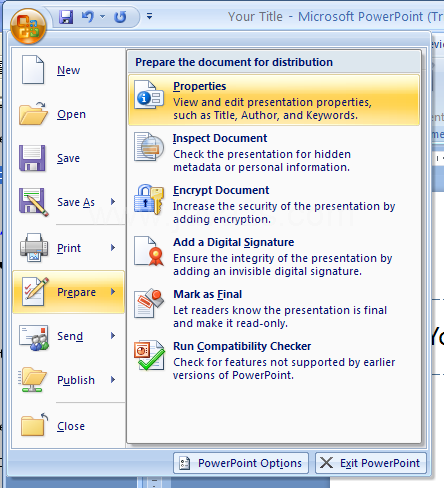444x488 pixels.
Task: Click the Properties heading
Action: (200, 86)
